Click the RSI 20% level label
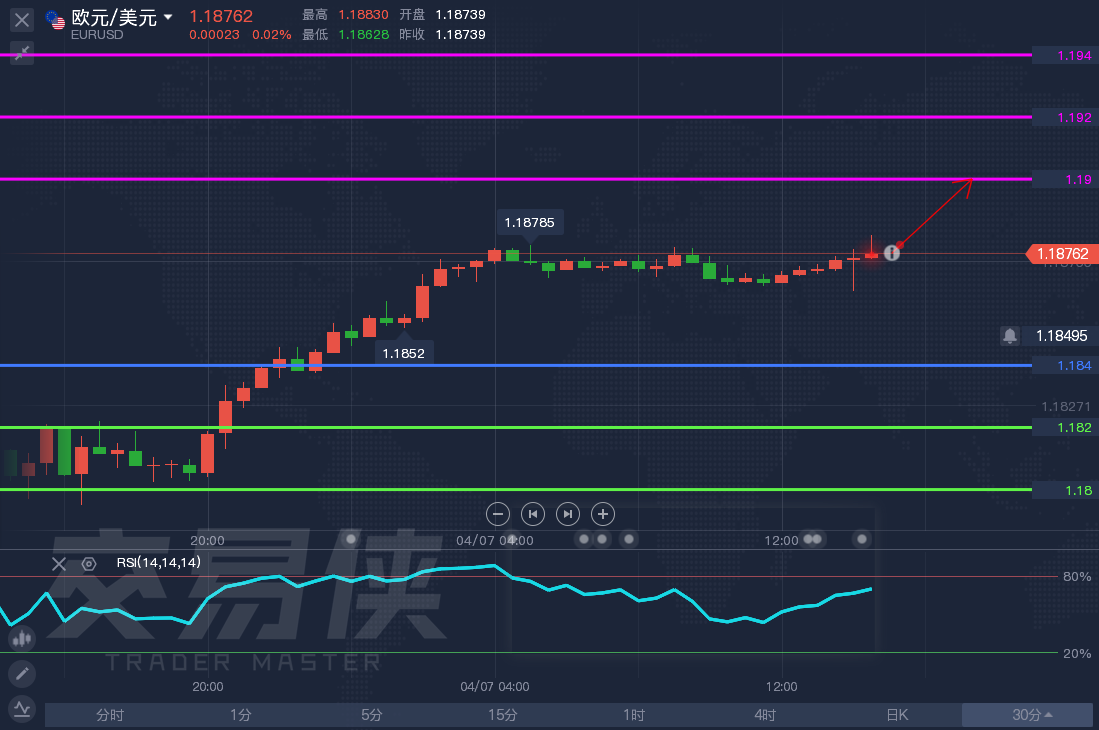 point(1077,654)
